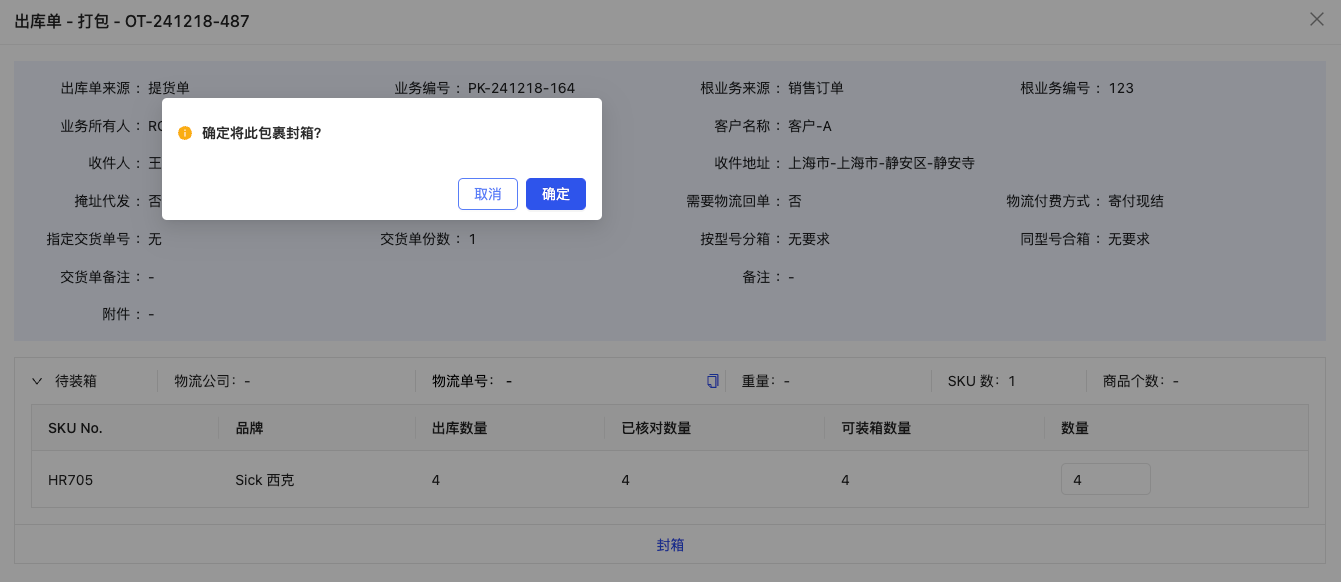Click the 品牌 column header

coord(250,428)
